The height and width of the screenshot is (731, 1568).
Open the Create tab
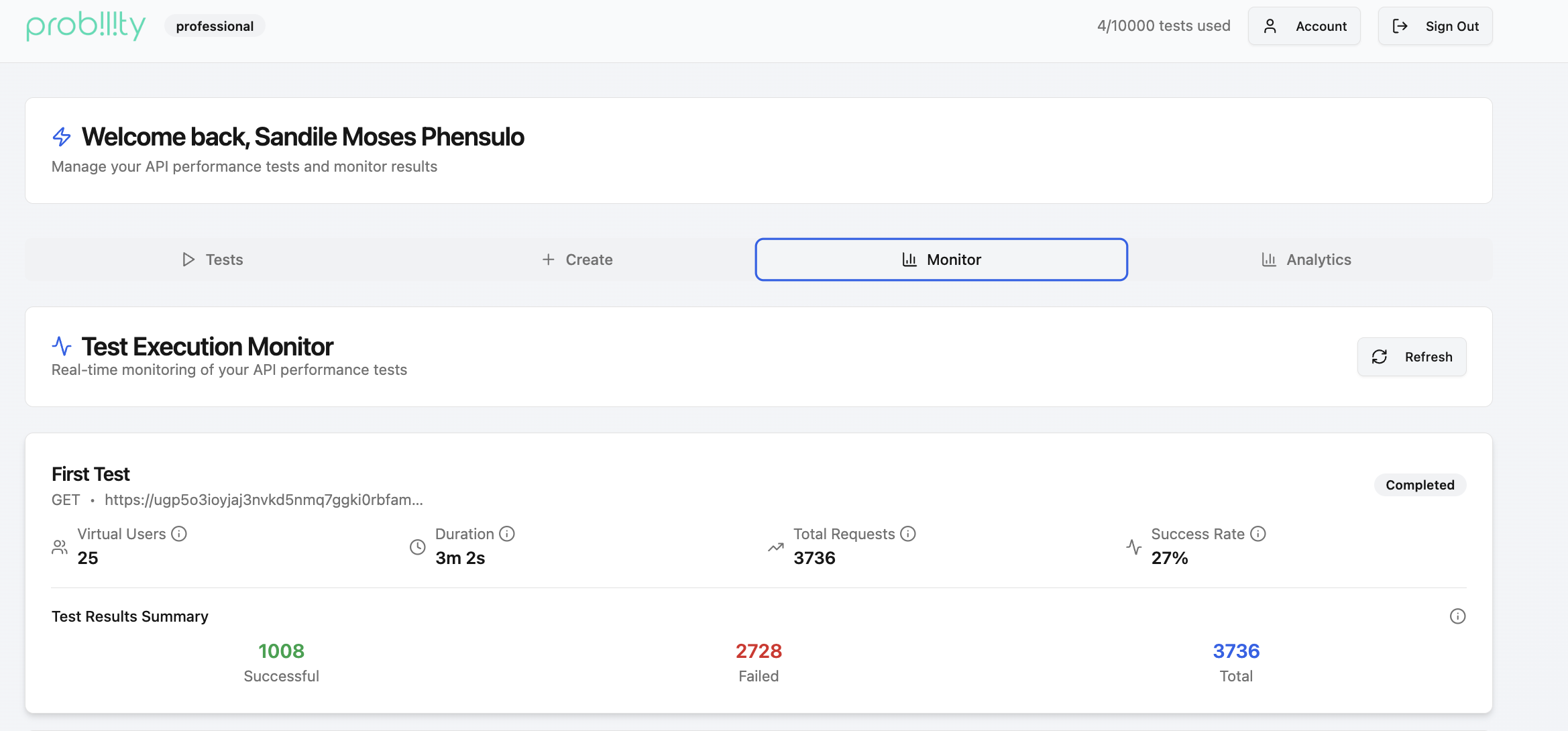click(x=577, y=260)
